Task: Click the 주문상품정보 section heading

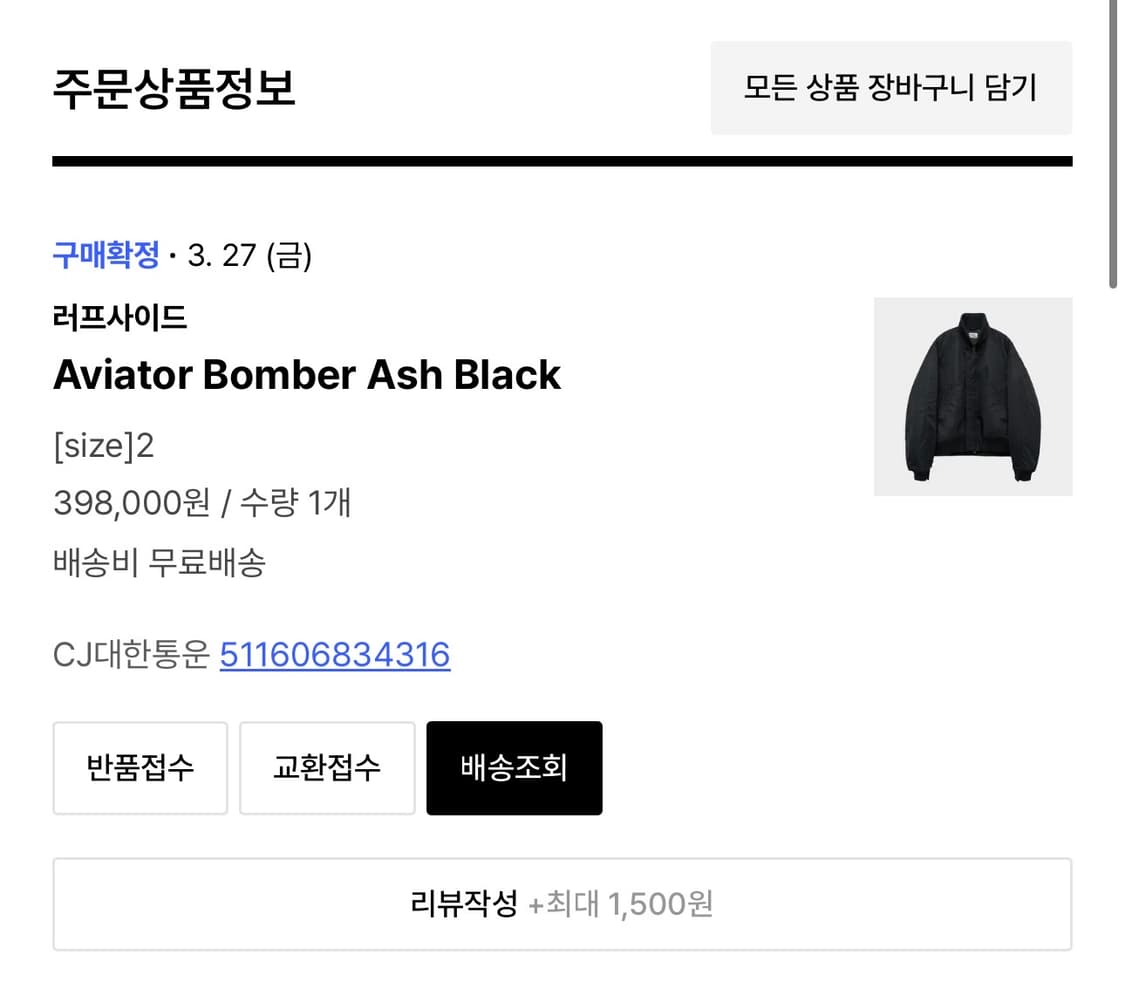Action: click(x=174, y=88)
